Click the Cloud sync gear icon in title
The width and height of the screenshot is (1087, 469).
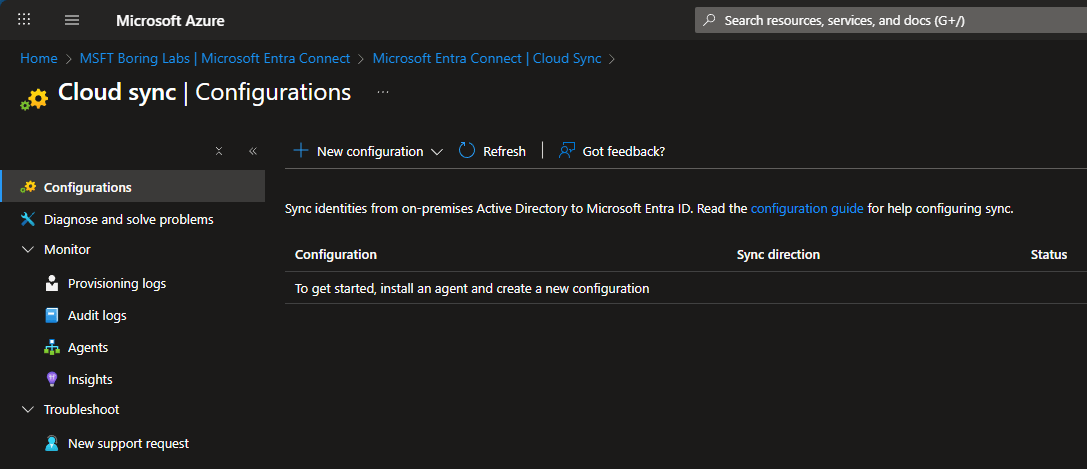coord(35,99)
